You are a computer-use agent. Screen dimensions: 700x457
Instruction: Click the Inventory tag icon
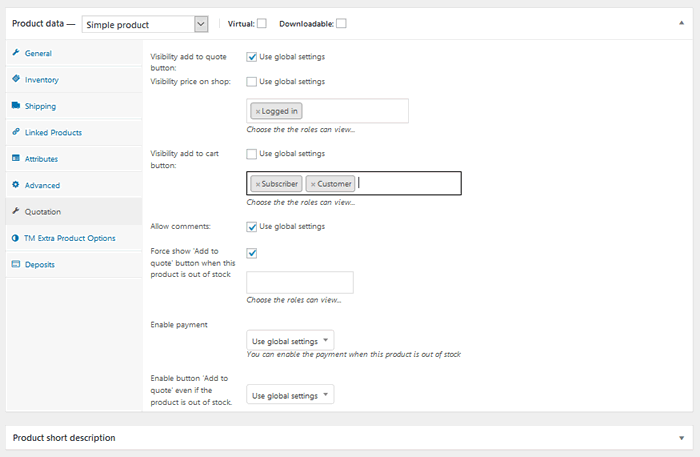click(16, 79)
